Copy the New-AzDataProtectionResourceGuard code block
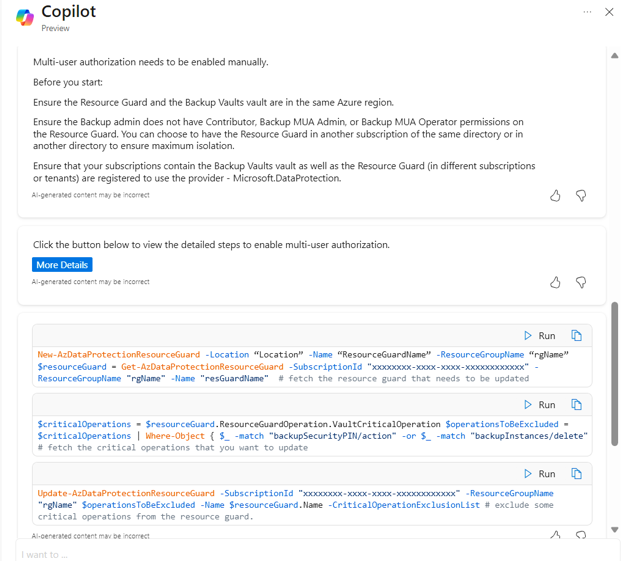The image size is (622, 561). pyautogui.click(x=576, y=336)
